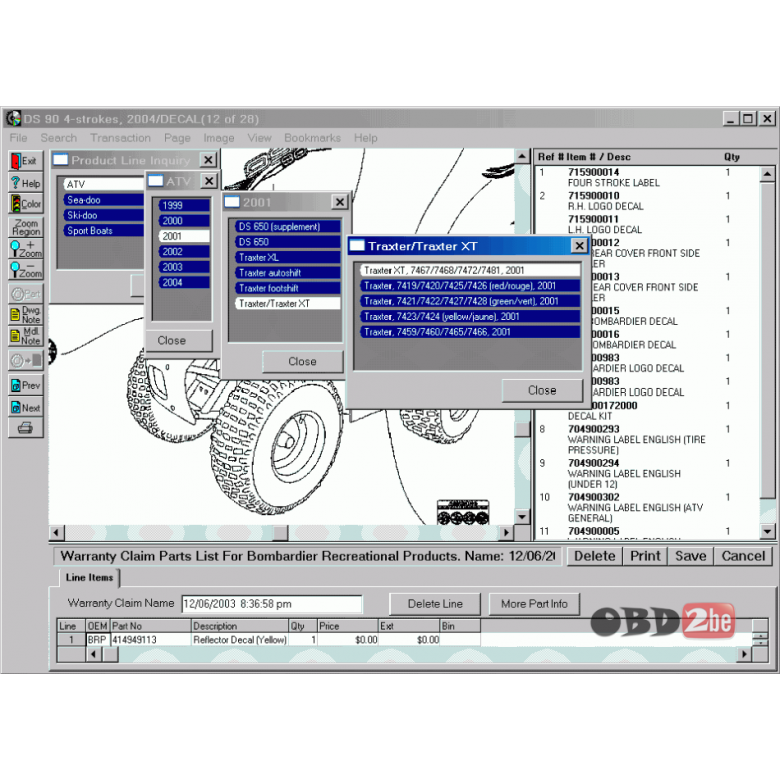Select Traxter 7419/7420/7425/7426 (red/rouge)
780x780 pixels.
pyautogui.click(x=470, y=286)
